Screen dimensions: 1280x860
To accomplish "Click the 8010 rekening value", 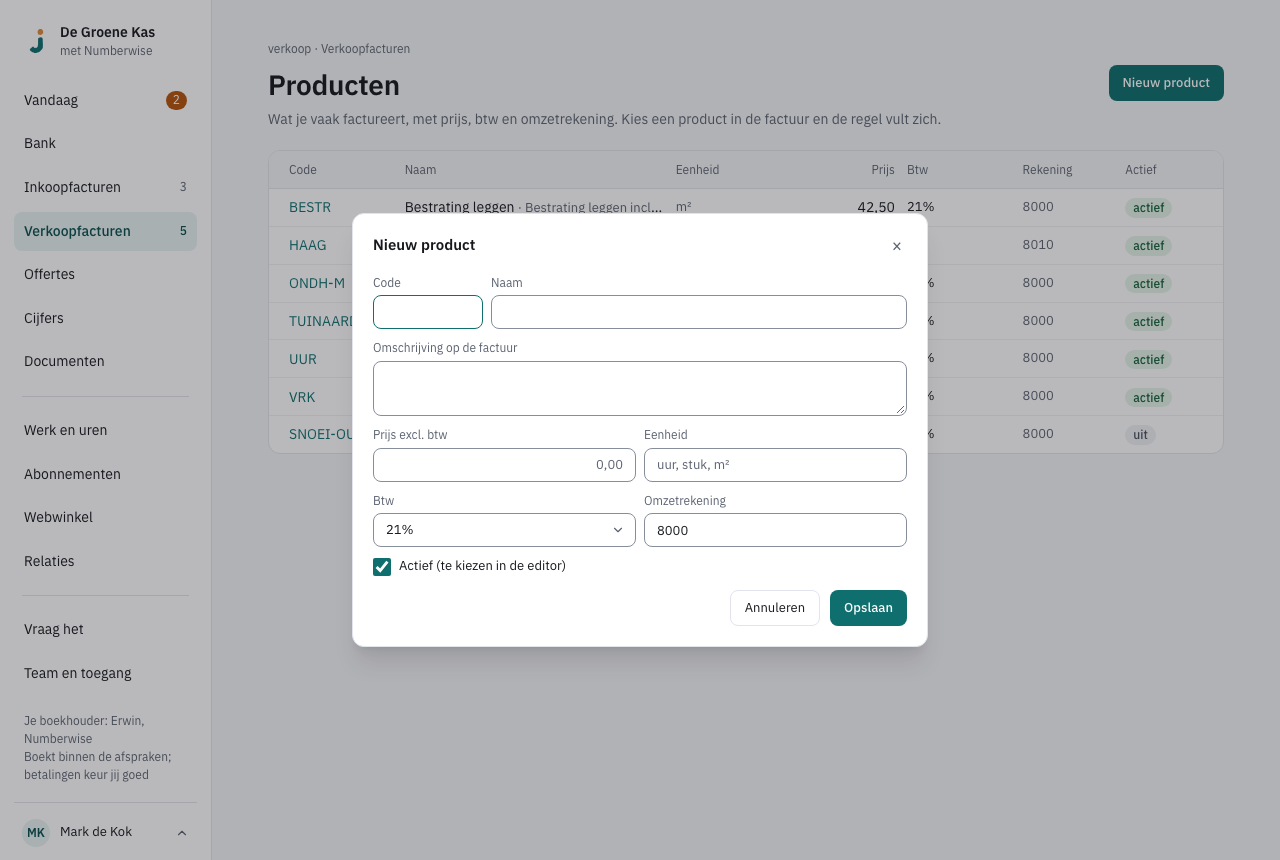I will [x=1038, y=245].
